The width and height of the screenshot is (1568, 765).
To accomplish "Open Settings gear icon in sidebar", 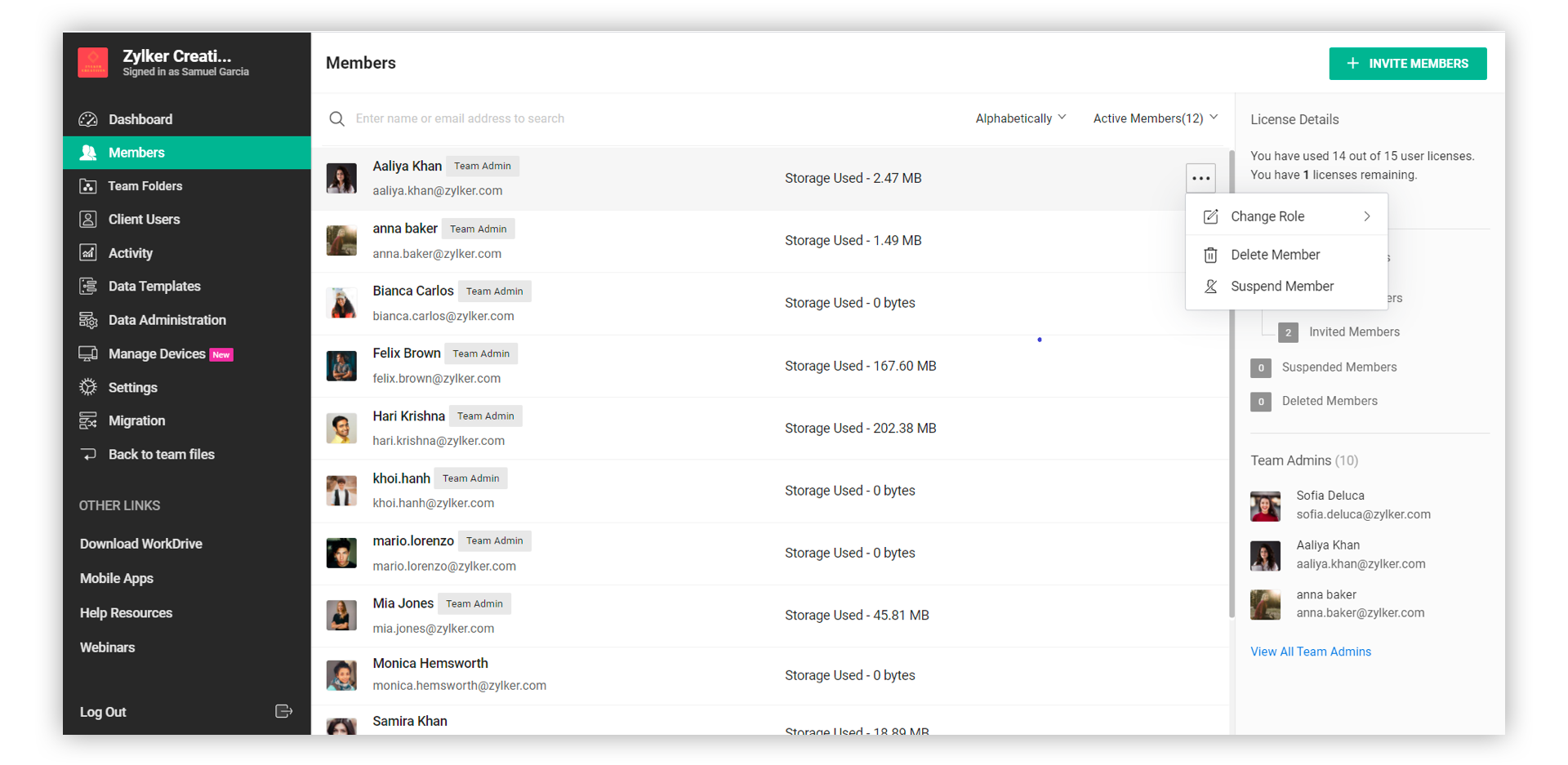I will [88, 387].
